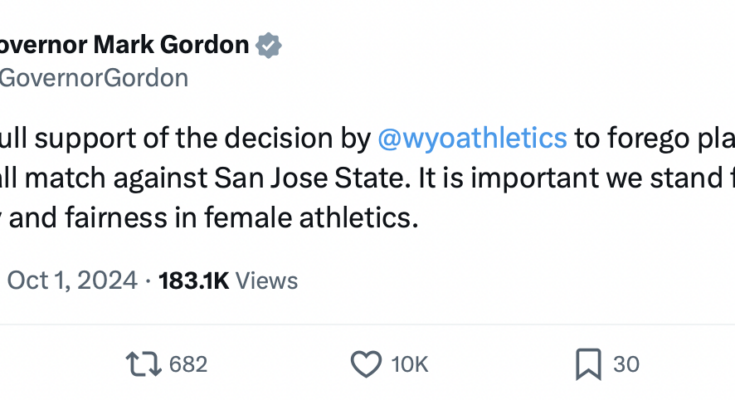
Task: Click the word "forego" in the tweet
Action: pos(642,137)
